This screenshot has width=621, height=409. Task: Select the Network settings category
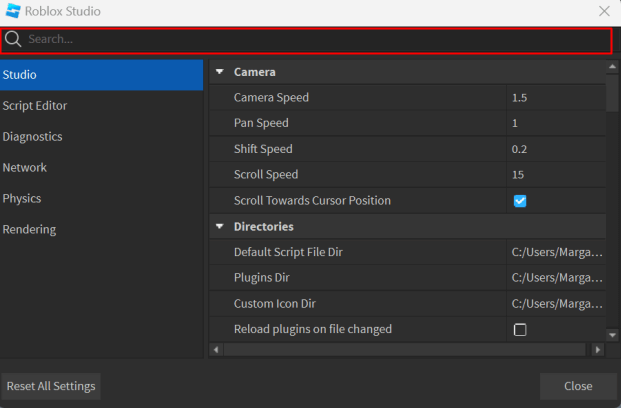coord(25,168)
